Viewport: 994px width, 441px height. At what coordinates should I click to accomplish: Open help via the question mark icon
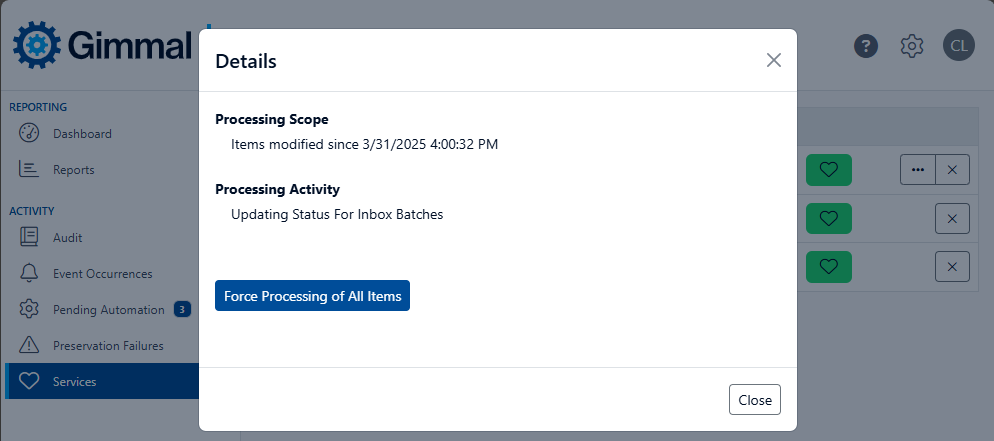866,46
